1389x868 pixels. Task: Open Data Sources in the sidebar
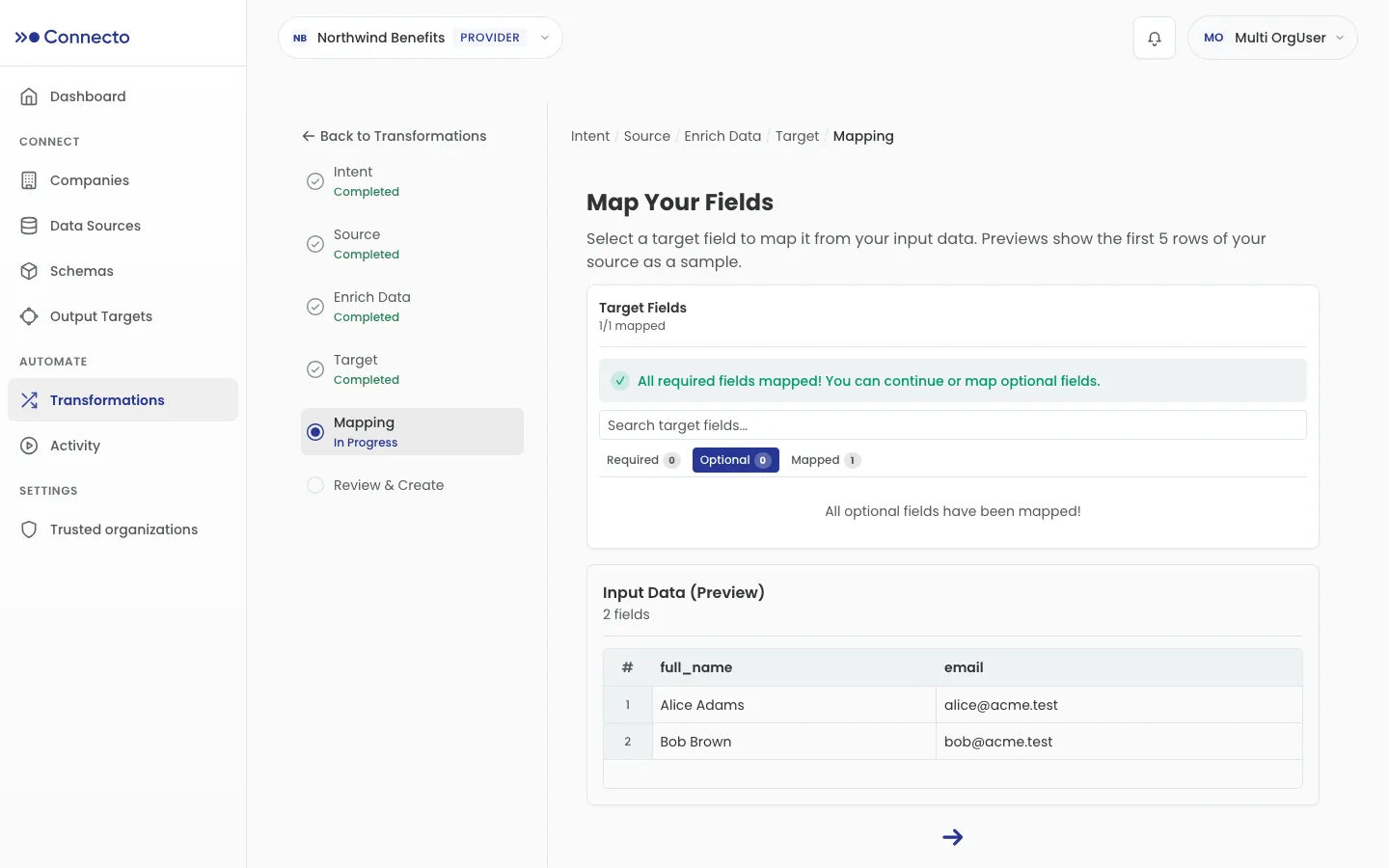[x=123, y=226]
